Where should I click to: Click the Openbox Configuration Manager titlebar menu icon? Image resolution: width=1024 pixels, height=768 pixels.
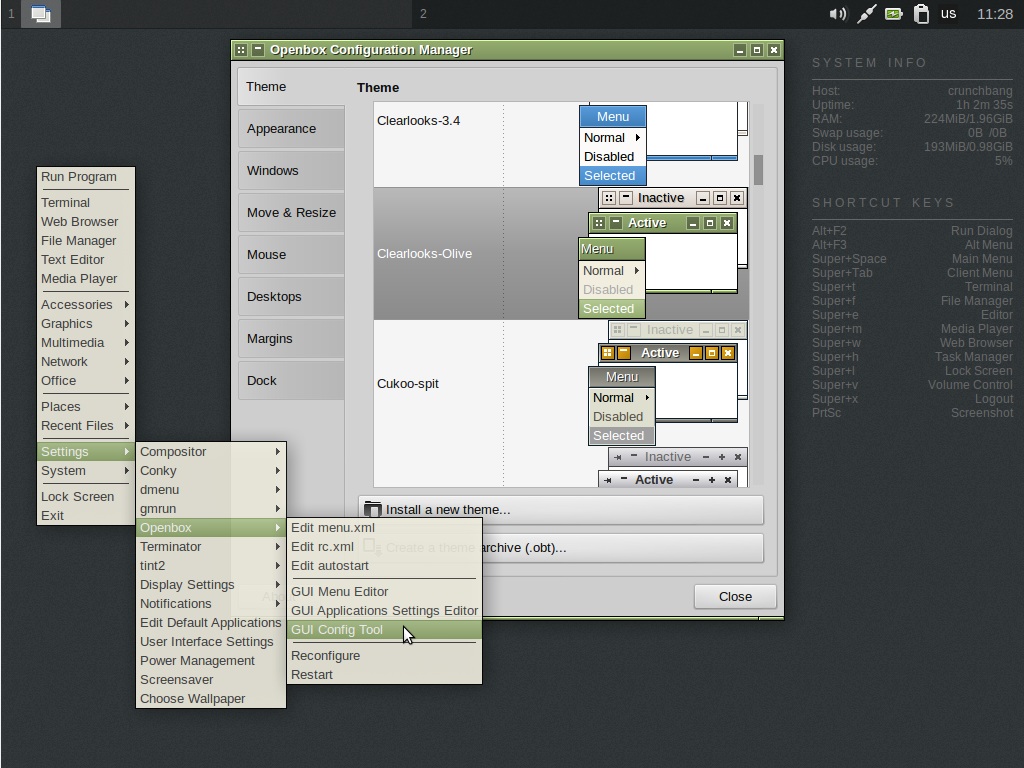pos(241,50)
